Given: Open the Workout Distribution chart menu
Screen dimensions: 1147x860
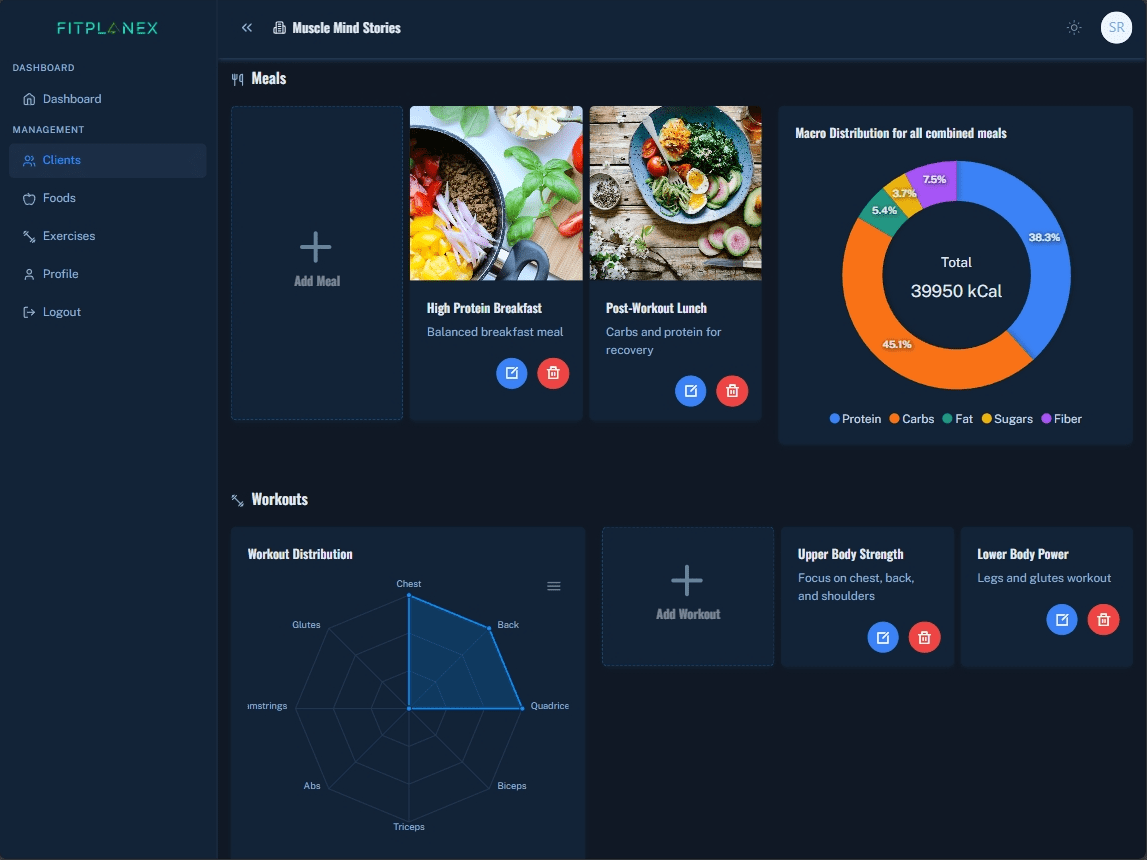Looking at the screenshot, I should click(554, 586).
